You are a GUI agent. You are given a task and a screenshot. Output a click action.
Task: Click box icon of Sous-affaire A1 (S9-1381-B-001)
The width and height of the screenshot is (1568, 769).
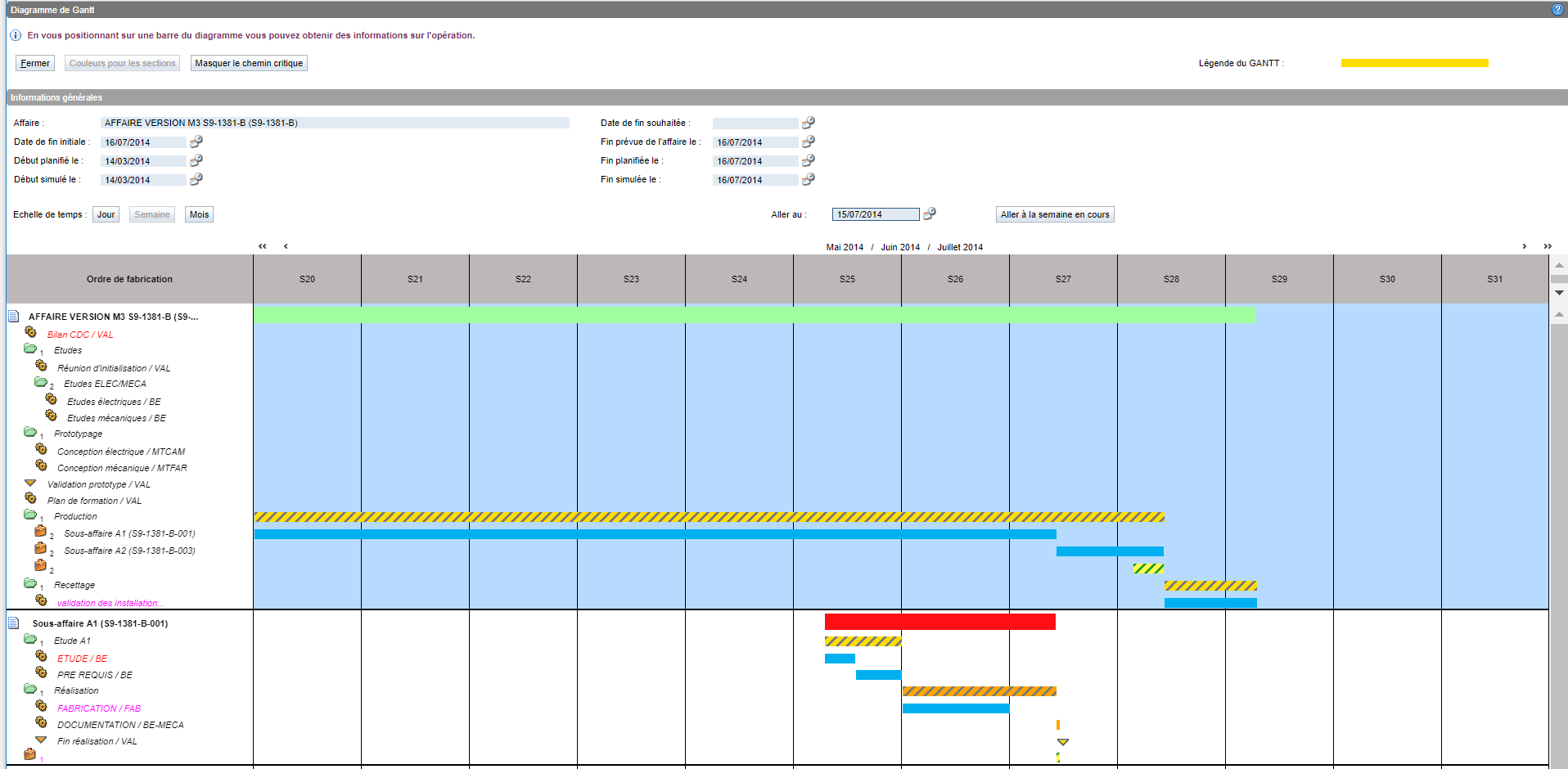[x=40, y=531]
